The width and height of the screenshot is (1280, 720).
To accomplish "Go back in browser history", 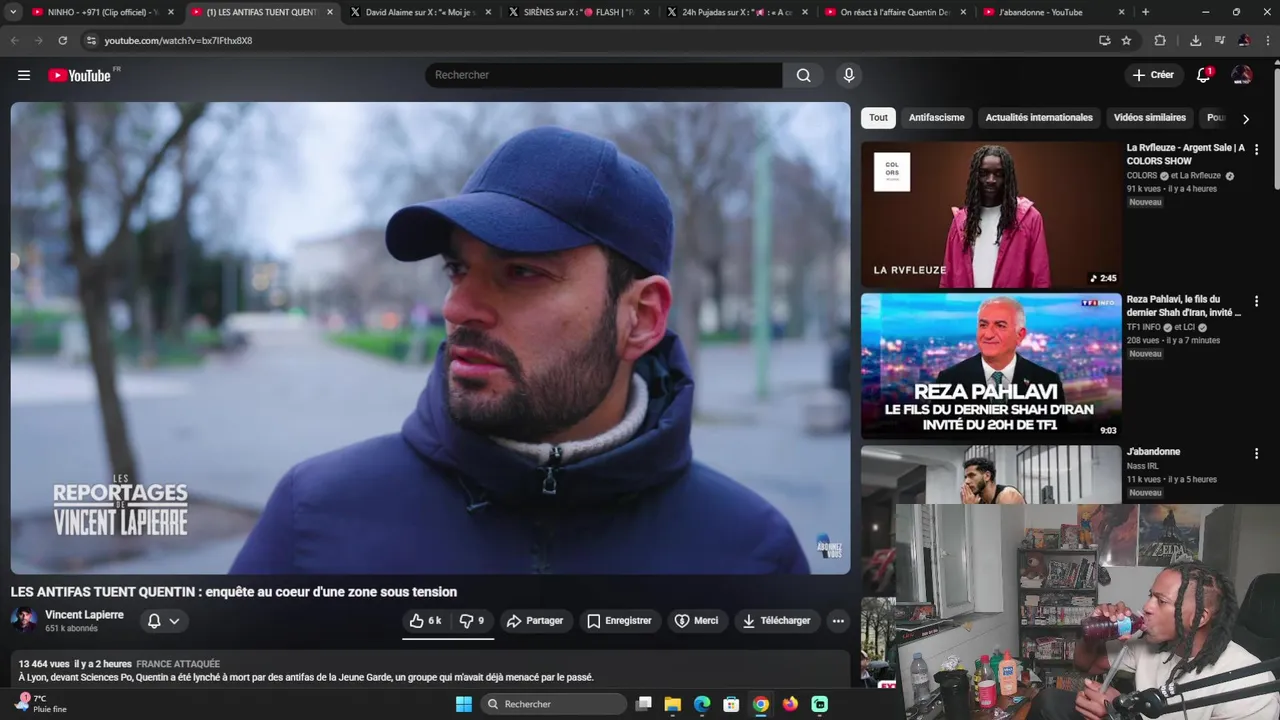I will pyautogui.click(x=14, y=40).
